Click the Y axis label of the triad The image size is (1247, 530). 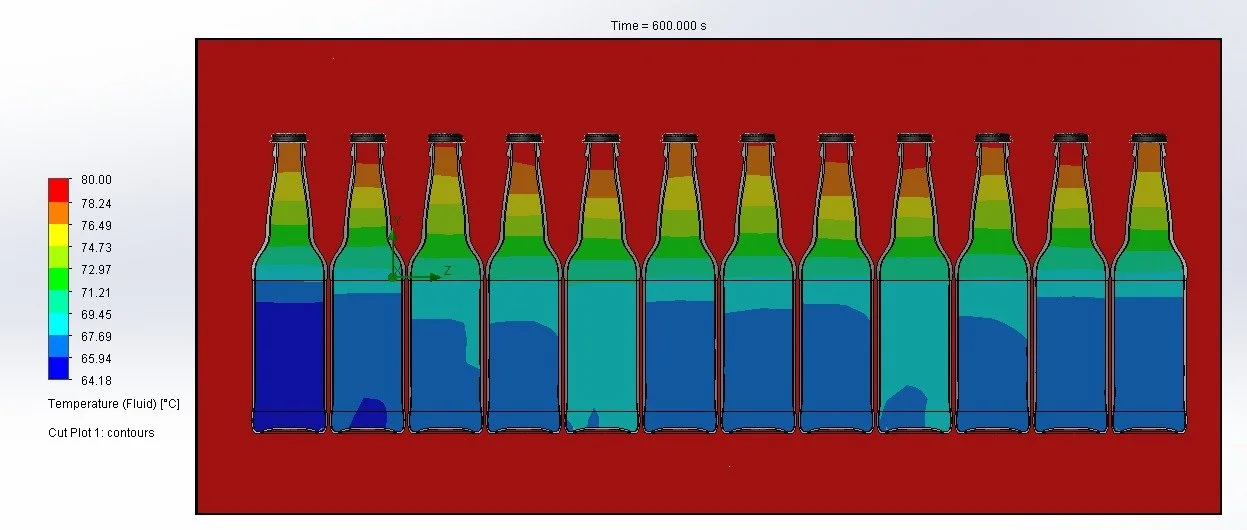click(x=397, y=220)
